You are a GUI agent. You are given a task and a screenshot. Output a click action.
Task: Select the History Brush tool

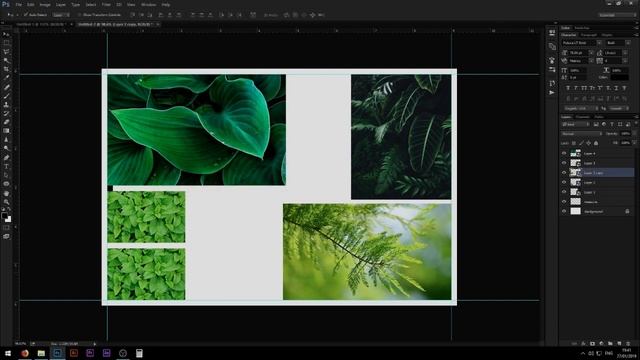point(6,113)
